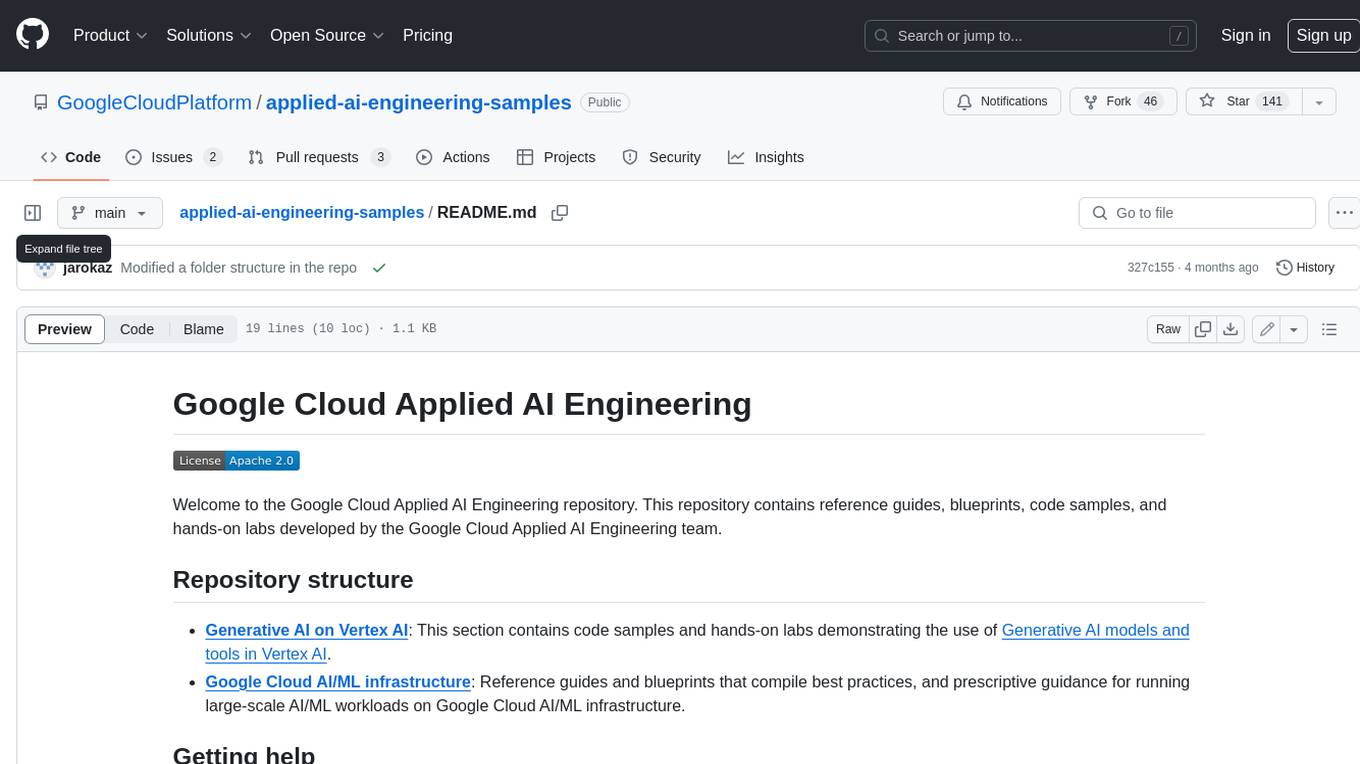Viewport: 1360px width, 764px height.
Task: Open more edit options dropdown arrow
Action: pos(1294,329)
